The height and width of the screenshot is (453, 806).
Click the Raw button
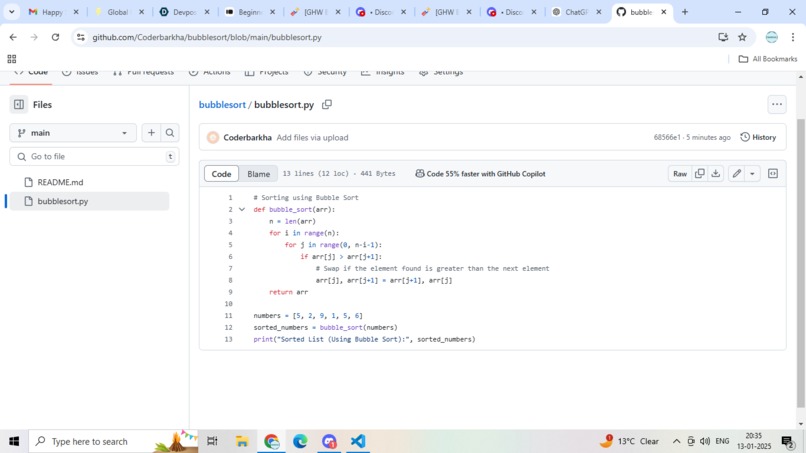[680, 173]
